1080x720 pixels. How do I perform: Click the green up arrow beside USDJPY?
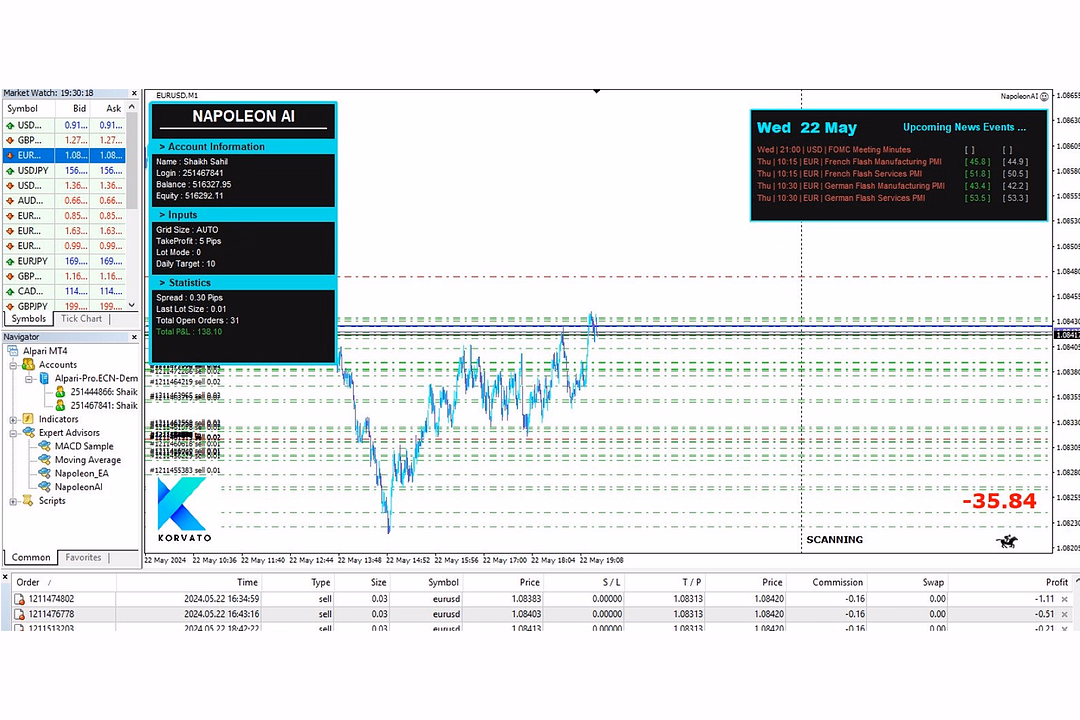click(10, 170)
